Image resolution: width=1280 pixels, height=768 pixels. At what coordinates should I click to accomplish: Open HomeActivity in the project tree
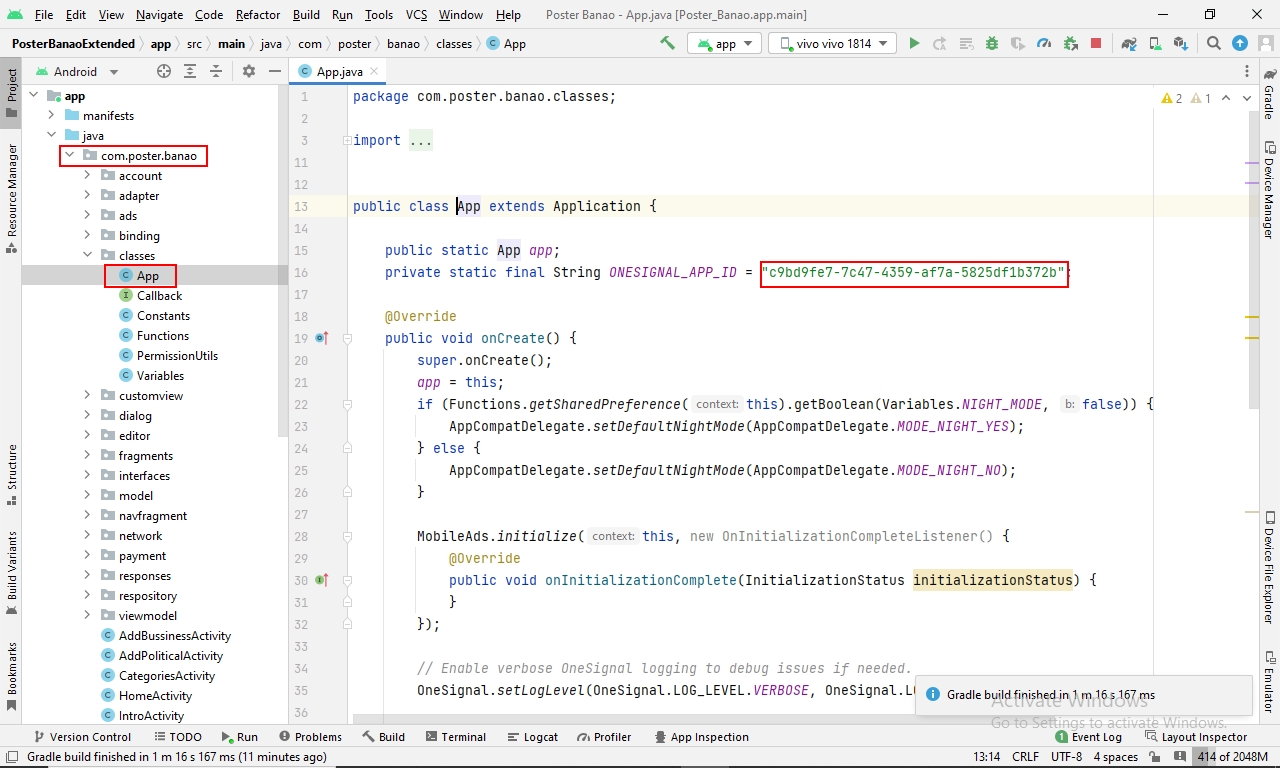pyautogui.click(x=155, y=696)
